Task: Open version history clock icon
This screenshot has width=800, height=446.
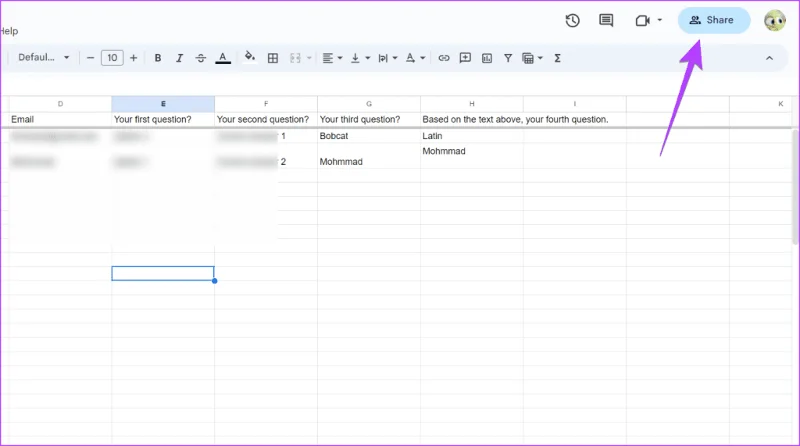Action: tap(572, 20)
